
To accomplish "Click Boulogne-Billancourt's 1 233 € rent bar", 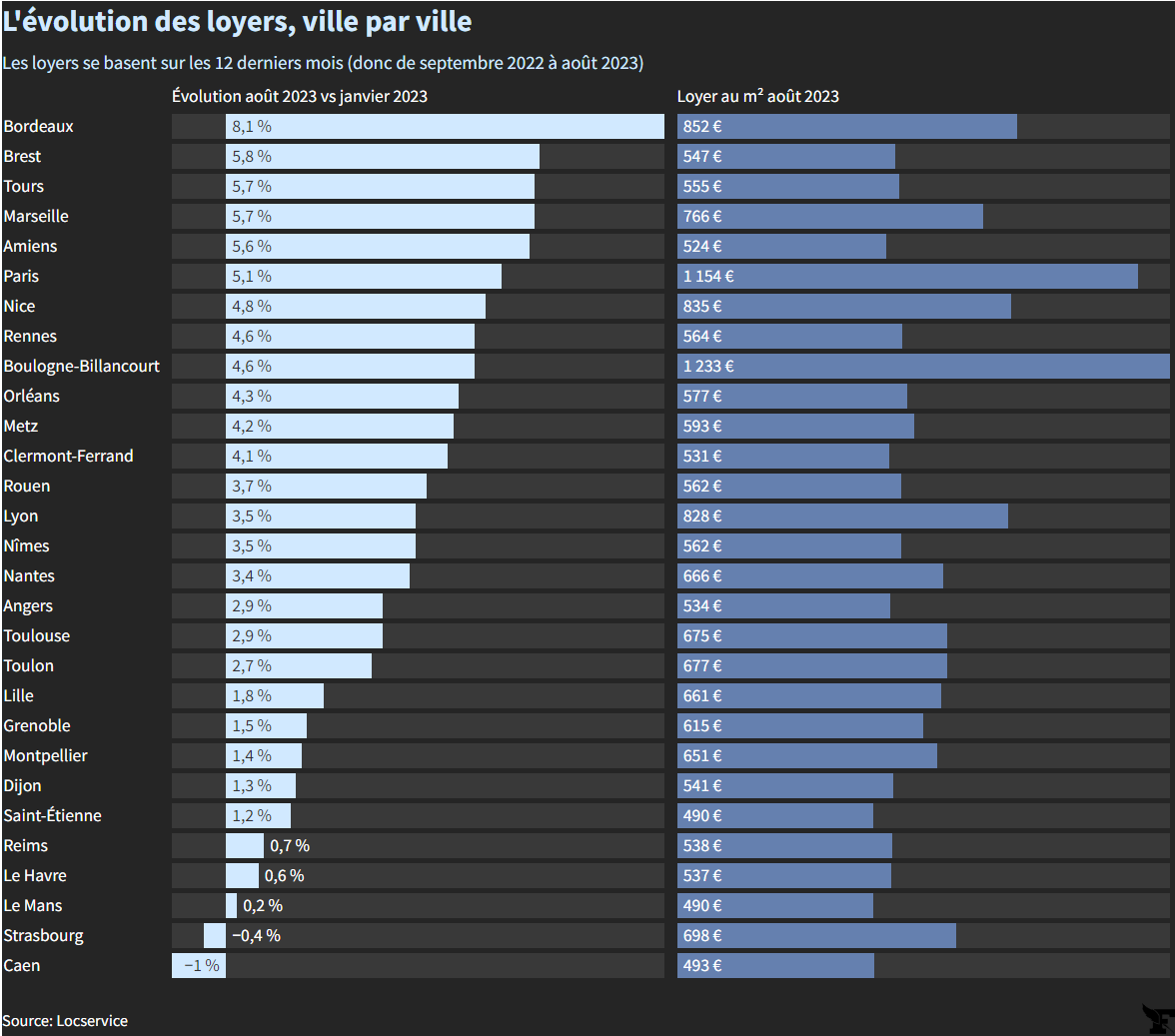I will pos(923,367).
